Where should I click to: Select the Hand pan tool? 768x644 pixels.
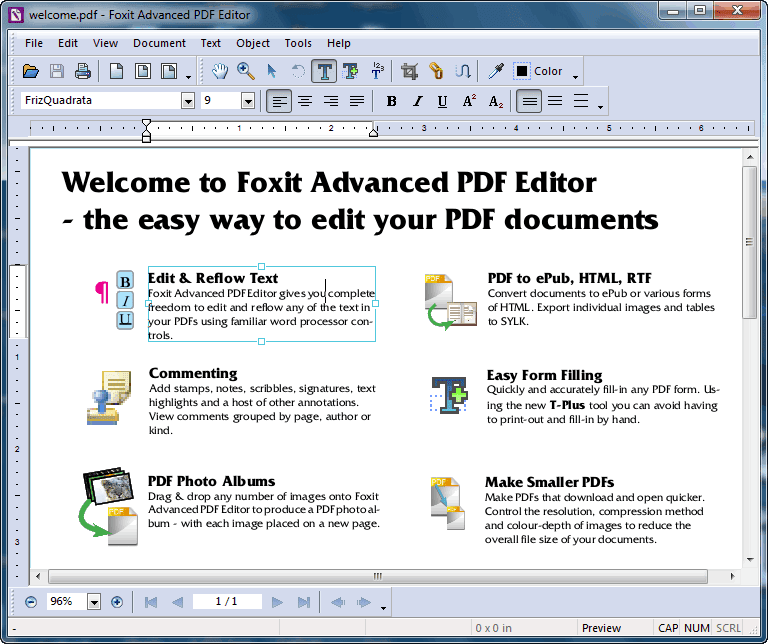point(220,72)
